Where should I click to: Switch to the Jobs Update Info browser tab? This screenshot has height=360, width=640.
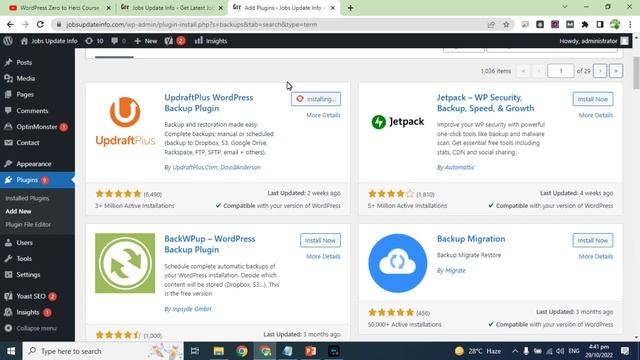pyautogui.click(x=172, y=8)
